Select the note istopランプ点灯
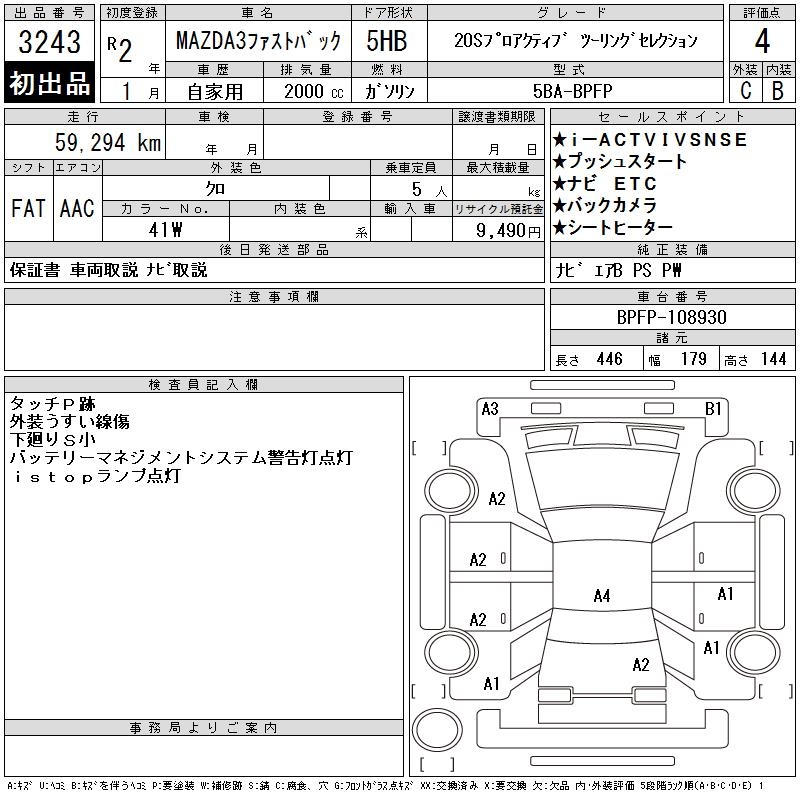The height and width of the screenshot is (800, 800). click(97, 476)
